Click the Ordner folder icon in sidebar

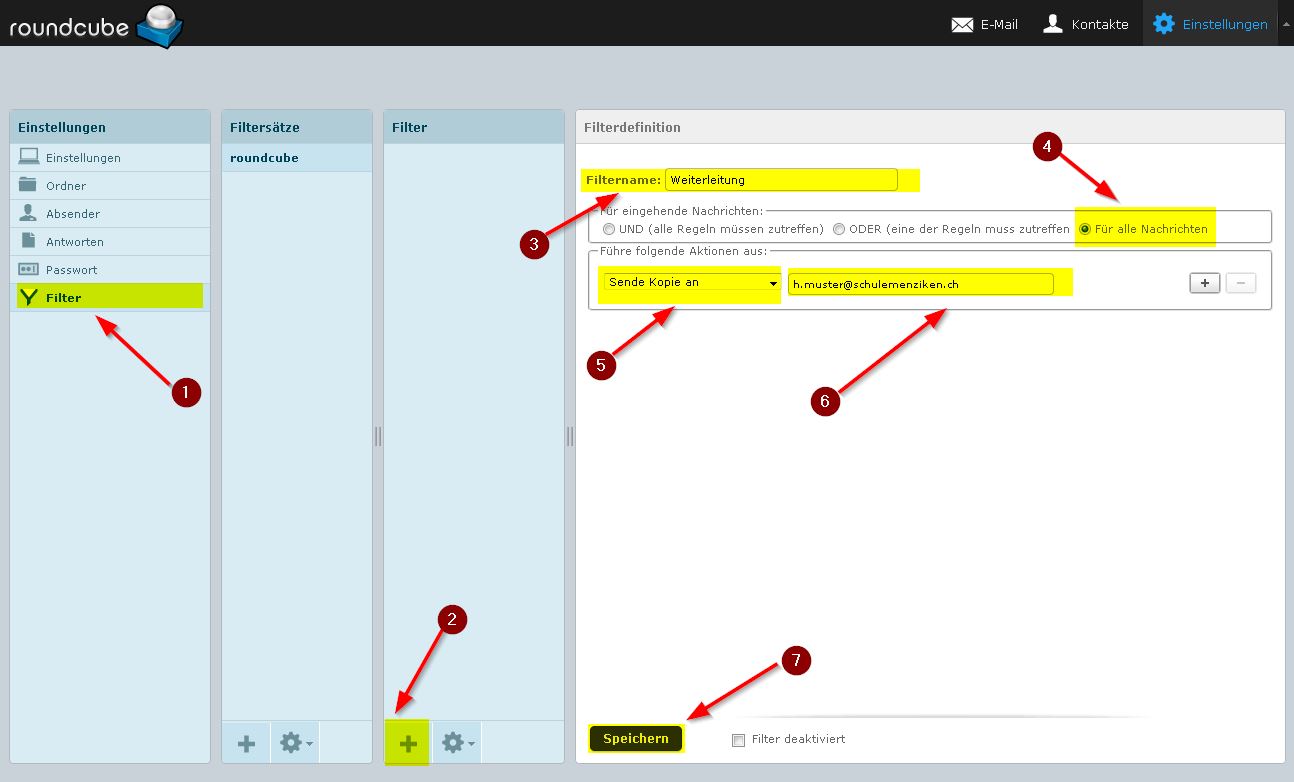(x=28, y=185)
